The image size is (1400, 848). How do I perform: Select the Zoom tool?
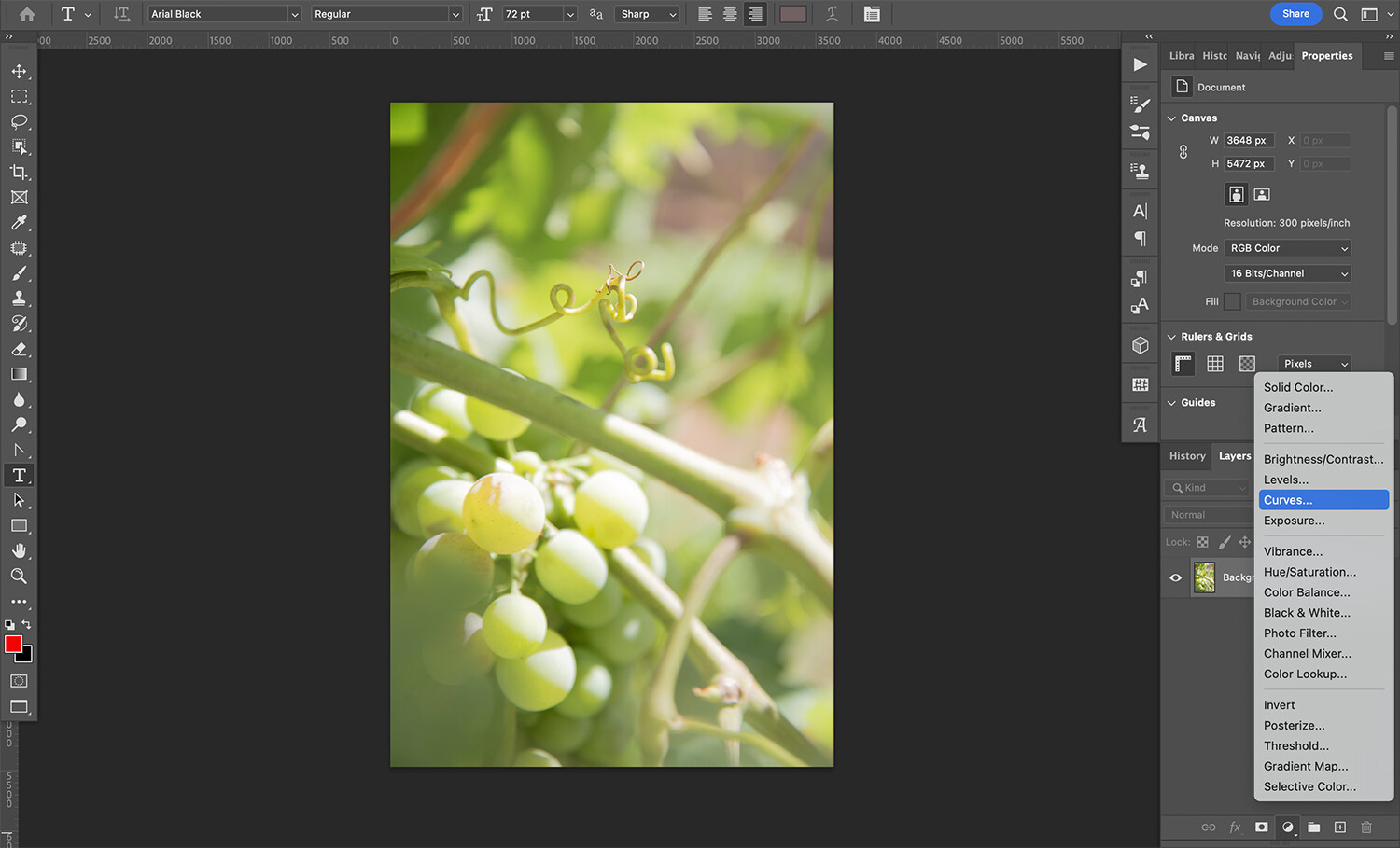19,577
